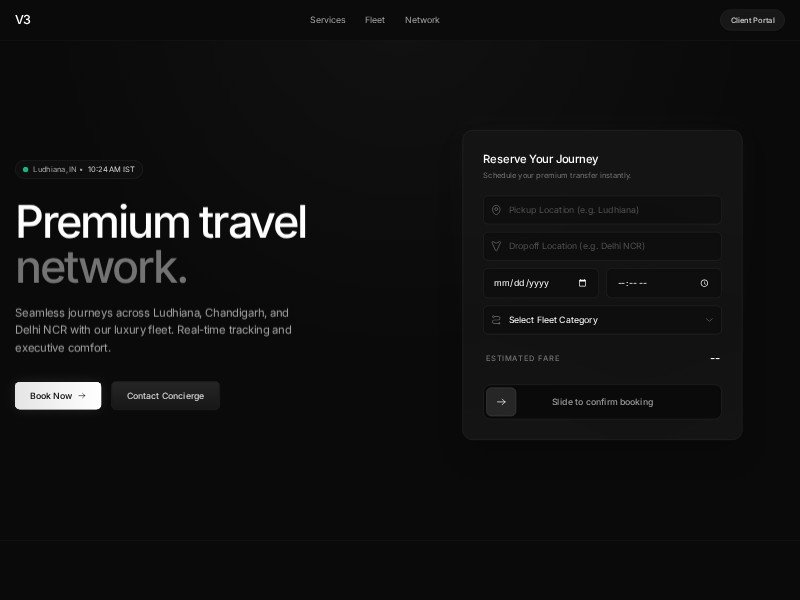This screenshot has height=600, width=800.
Task: Click the dropoff location marker icon
Action: (x=496, y=246)
